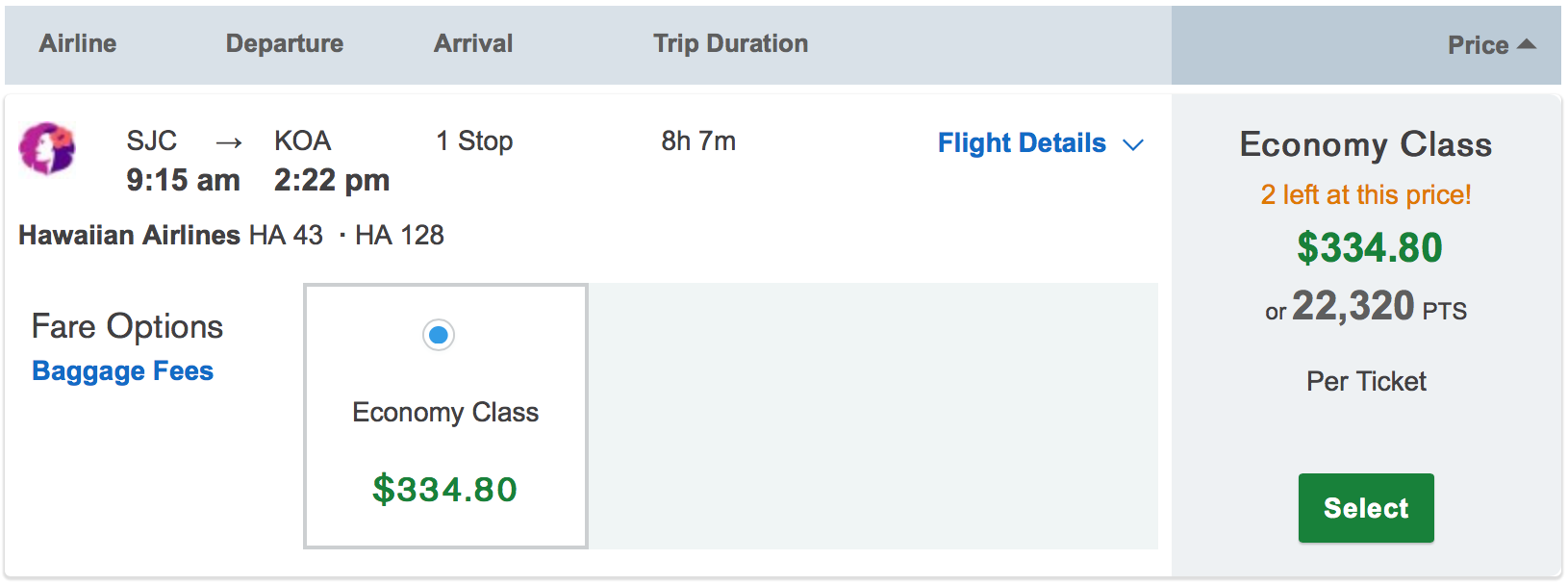Open the Baggage Fees link
The width and height of the screenshot is (1568, 585).
pyautogui.click(x=123, y=371)
